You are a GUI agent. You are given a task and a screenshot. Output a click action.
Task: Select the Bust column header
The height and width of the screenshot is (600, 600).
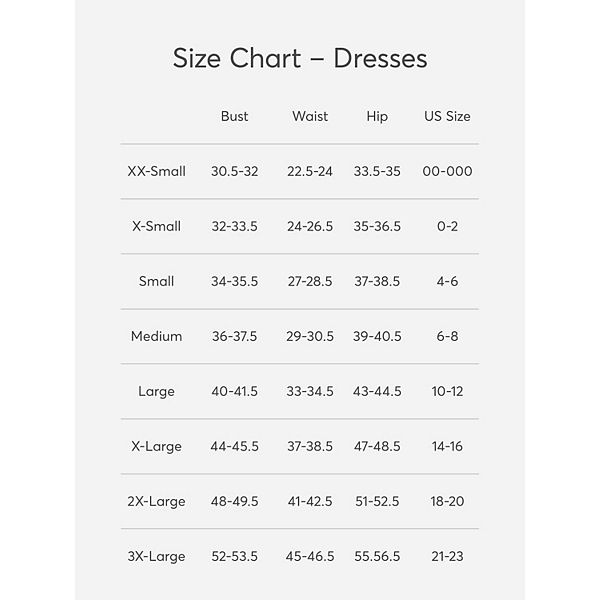click(x=234, y=117)
